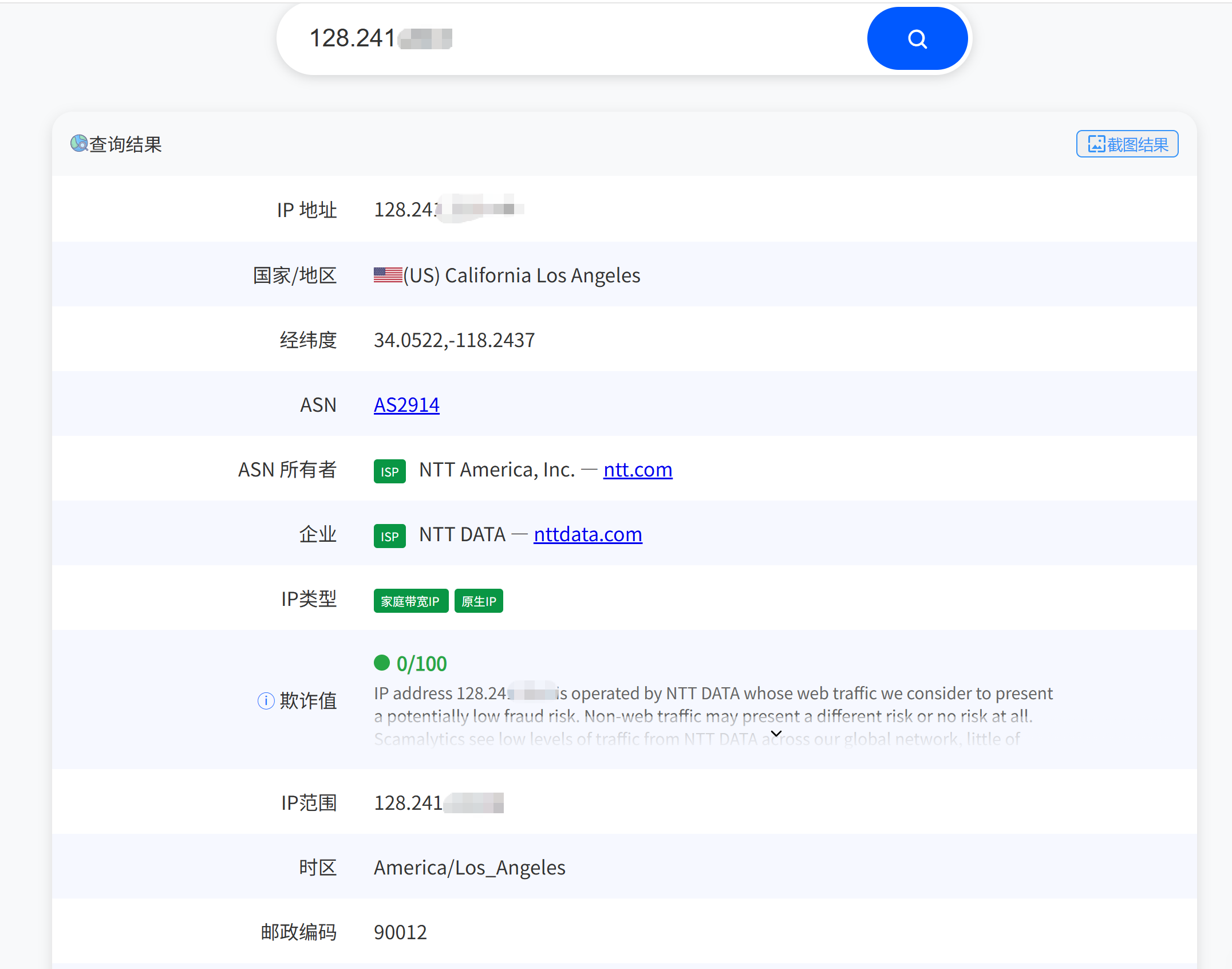
Task: Click the coordinates 34.0522,-118.2437
Action: click(x=455, y=340)
